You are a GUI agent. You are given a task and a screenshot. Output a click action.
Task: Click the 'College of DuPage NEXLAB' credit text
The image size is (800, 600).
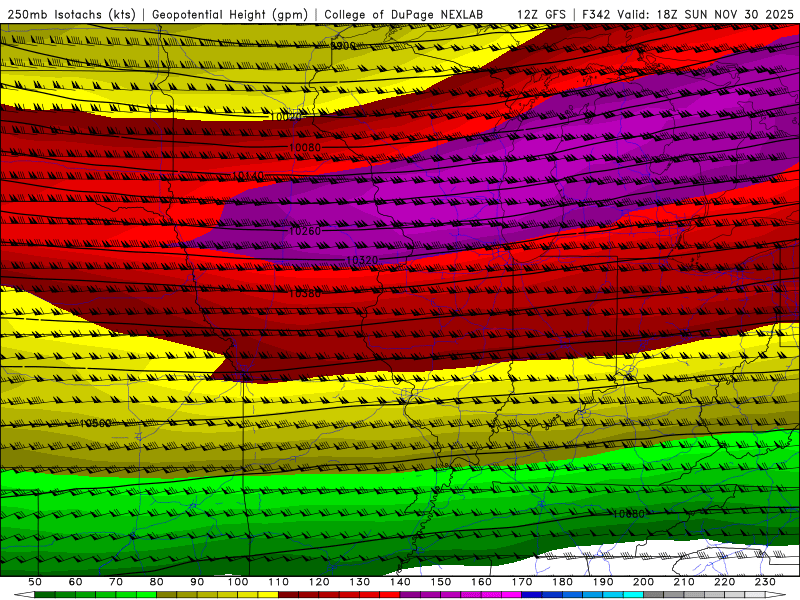(x=404, y=14)
